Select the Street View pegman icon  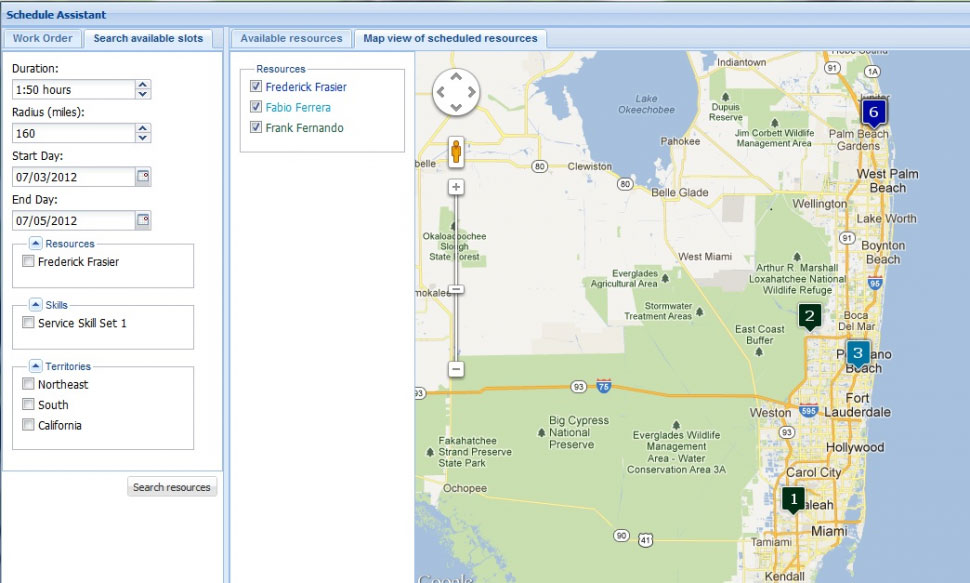coord(456,152)
